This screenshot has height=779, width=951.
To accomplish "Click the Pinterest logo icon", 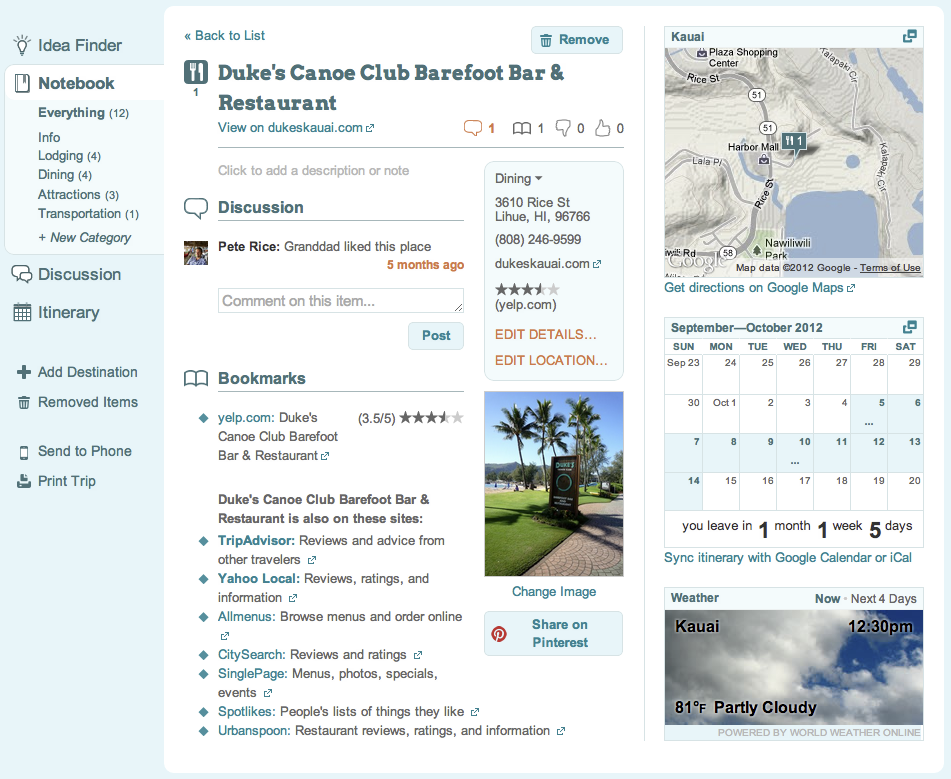I will tap(499, 634).
